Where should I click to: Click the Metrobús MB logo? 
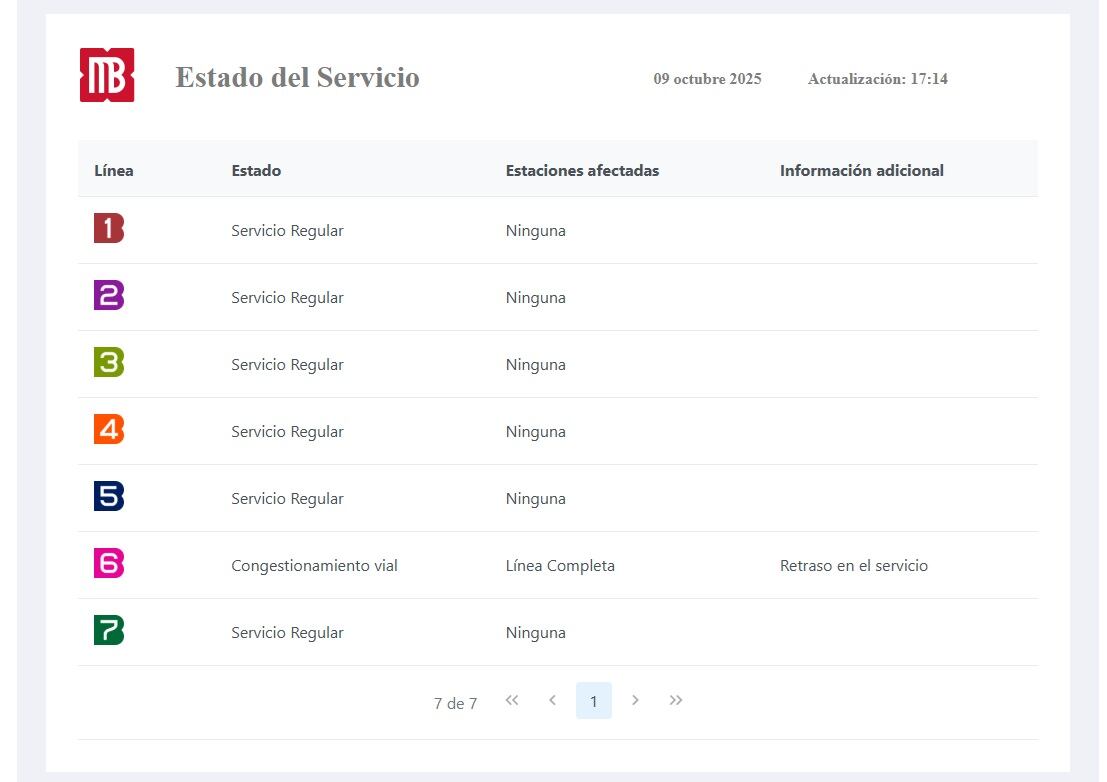click(x=107, y=75)
